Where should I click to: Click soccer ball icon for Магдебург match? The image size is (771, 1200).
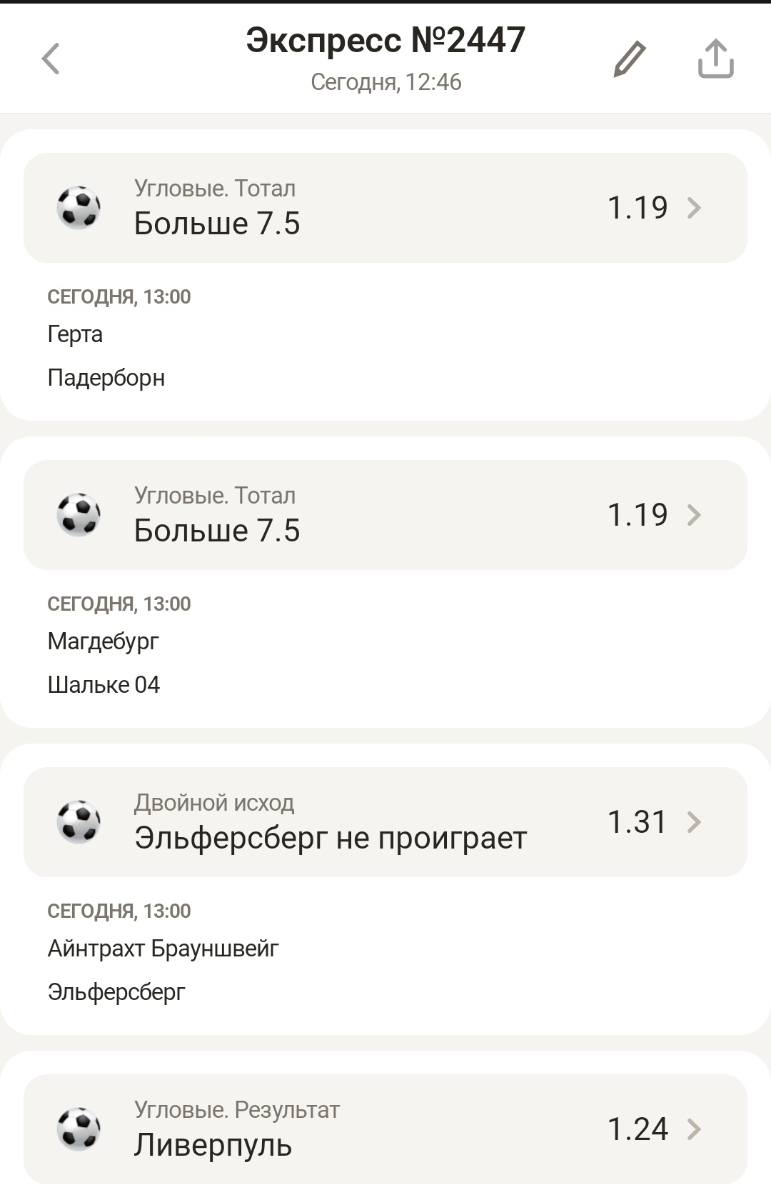click(x=78, y=515)
